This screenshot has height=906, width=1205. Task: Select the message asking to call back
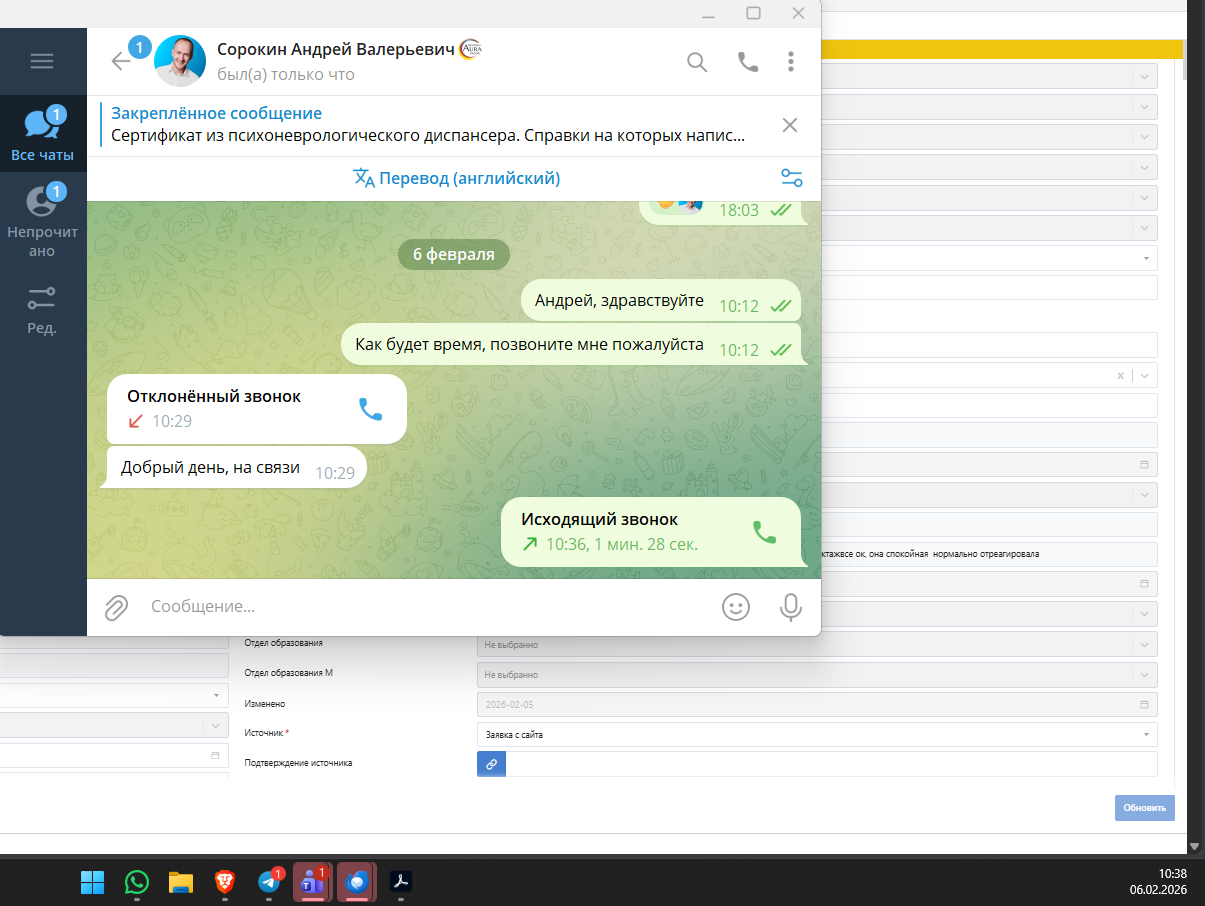tap(571, 345)
